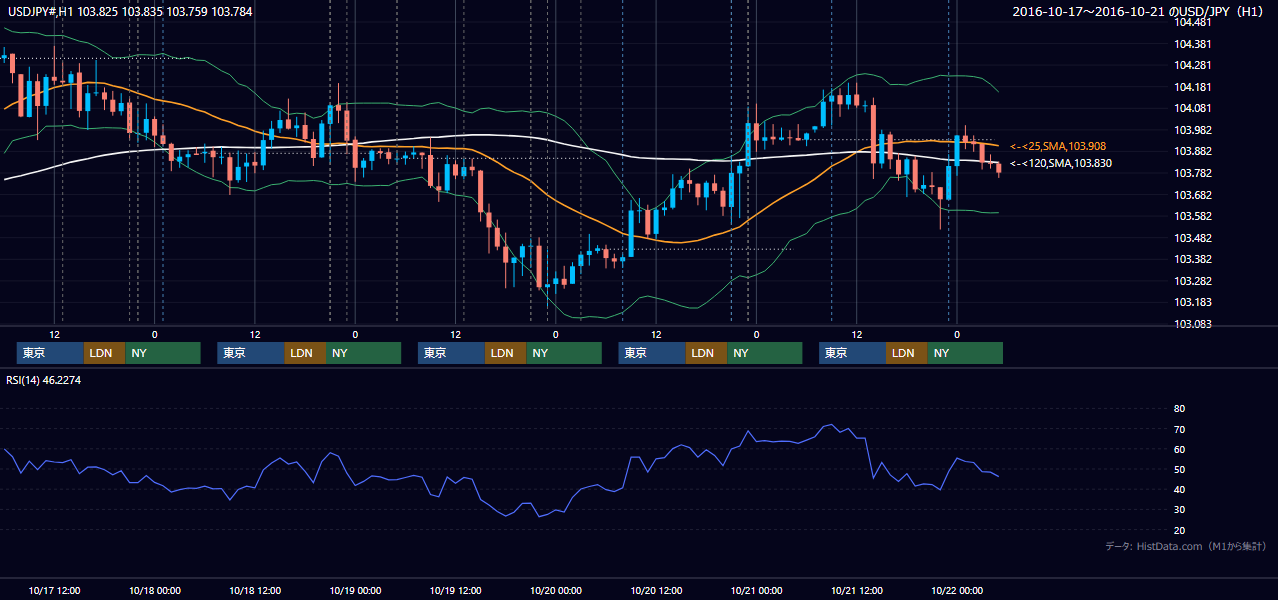Click the RSI(14) 46.2274 indicator label
Viewport: 1278px width, 600px height.
pyautogui.click(x=43, y=380)
